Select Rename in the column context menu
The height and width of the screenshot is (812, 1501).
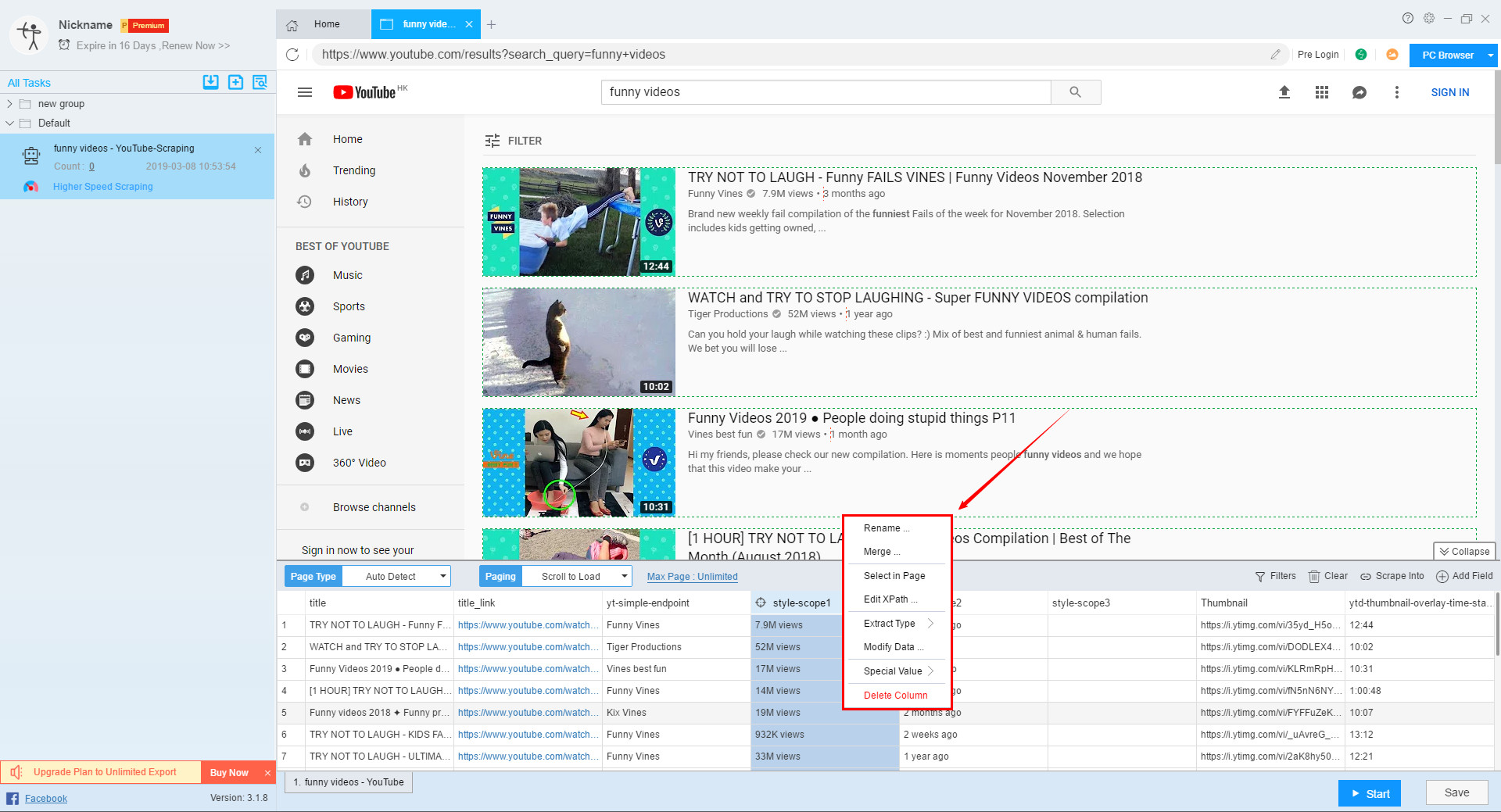886,528
